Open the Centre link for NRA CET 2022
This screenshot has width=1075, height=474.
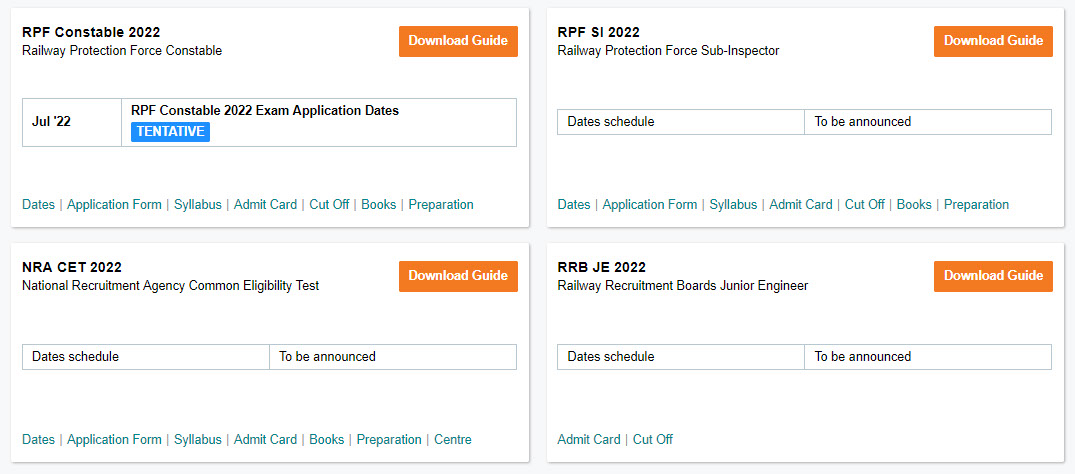[453, 440]
